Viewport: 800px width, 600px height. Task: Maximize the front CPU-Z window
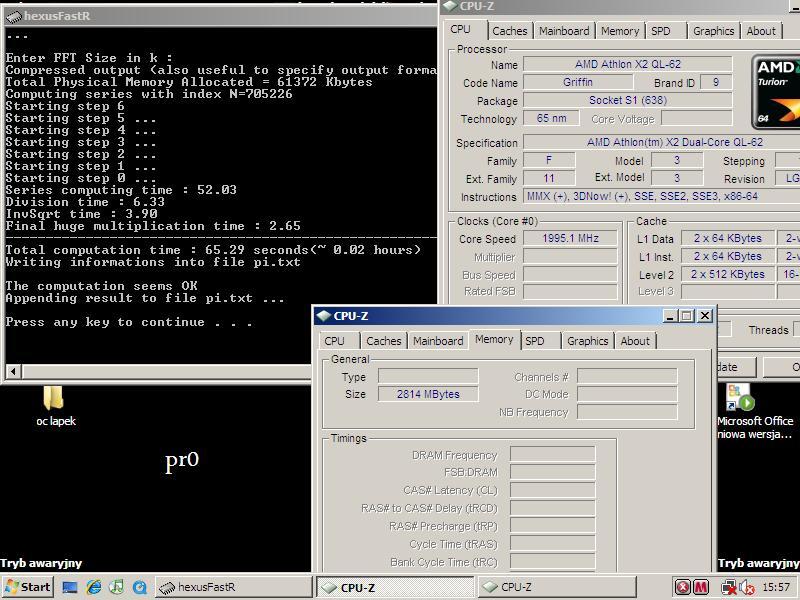[687, 316]
